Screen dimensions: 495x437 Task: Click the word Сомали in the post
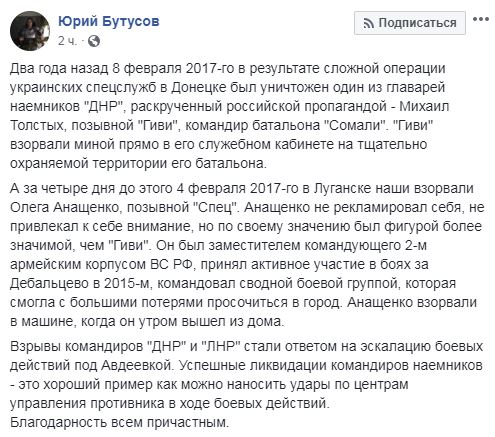[x=355, y=125]
